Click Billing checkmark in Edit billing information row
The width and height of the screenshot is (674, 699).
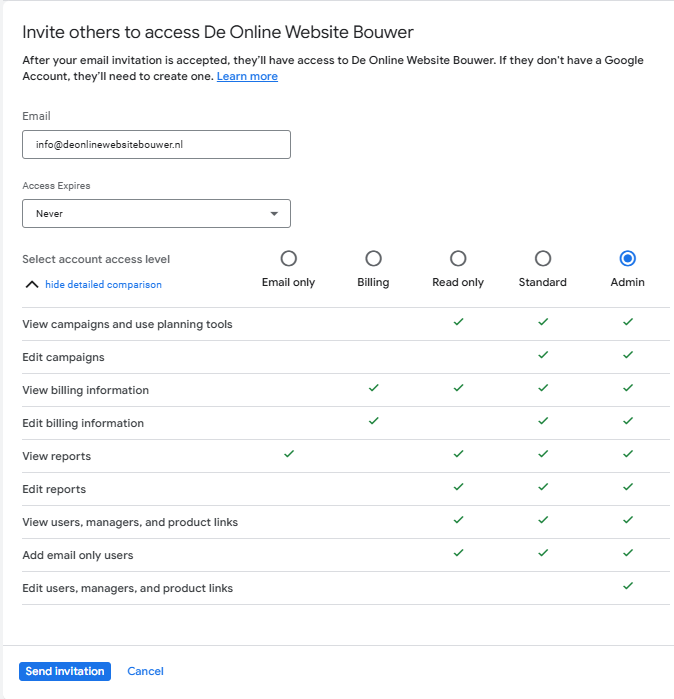tap(374, 421)
